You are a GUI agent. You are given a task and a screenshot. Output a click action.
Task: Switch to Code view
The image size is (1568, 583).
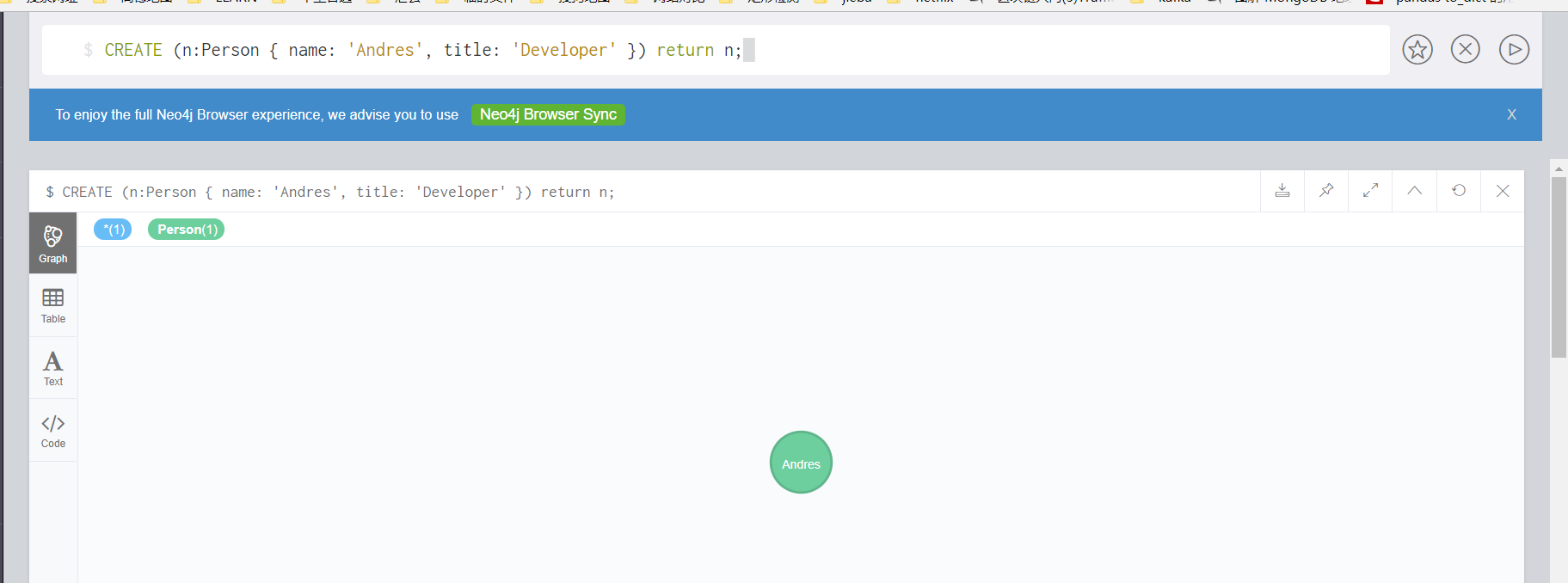pyautogui.click(x=53, y=431)
